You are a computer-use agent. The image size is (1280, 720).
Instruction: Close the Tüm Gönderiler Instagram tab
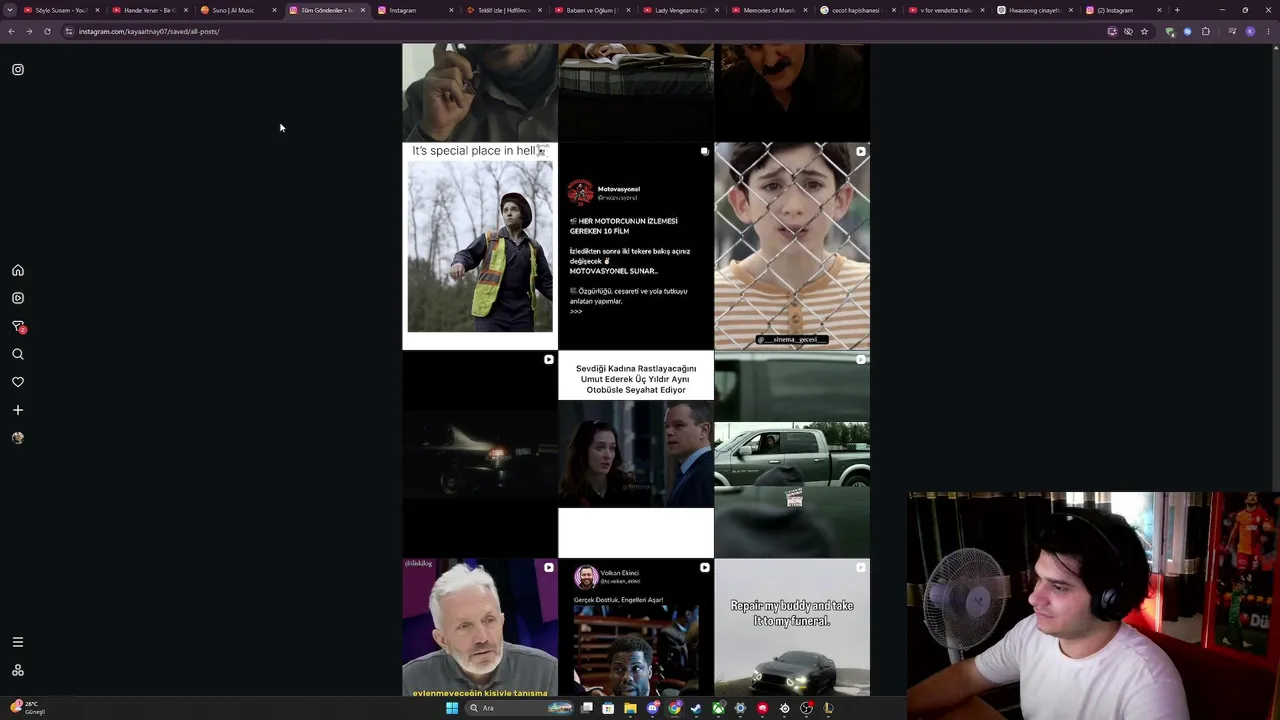[363, 10]
